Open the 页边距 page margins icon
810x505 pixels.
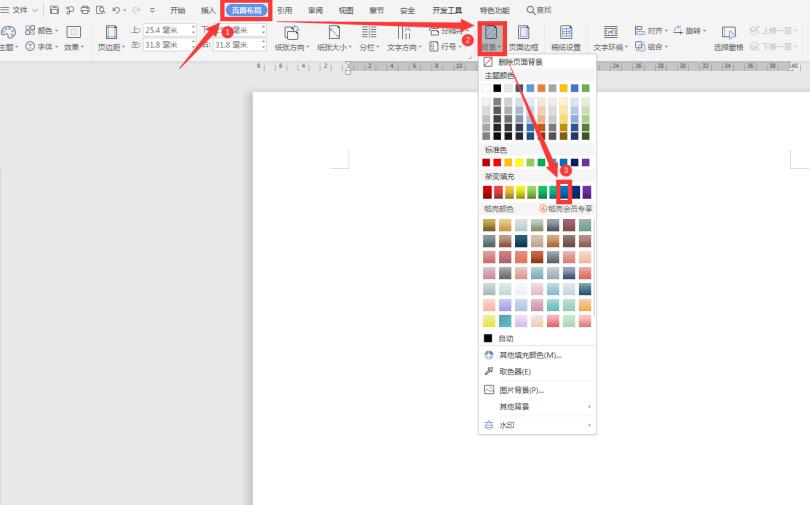coord(111,38)
